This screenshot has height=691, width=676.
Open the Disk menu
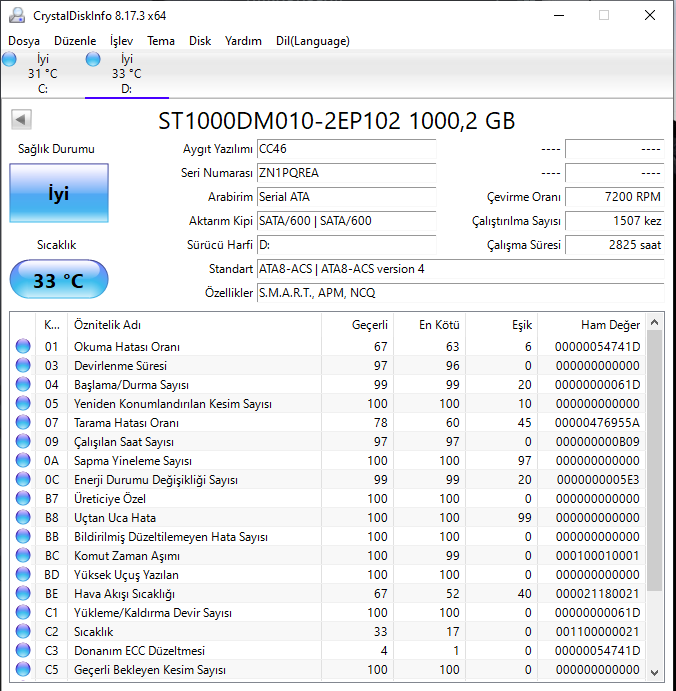tap(200, 41)
